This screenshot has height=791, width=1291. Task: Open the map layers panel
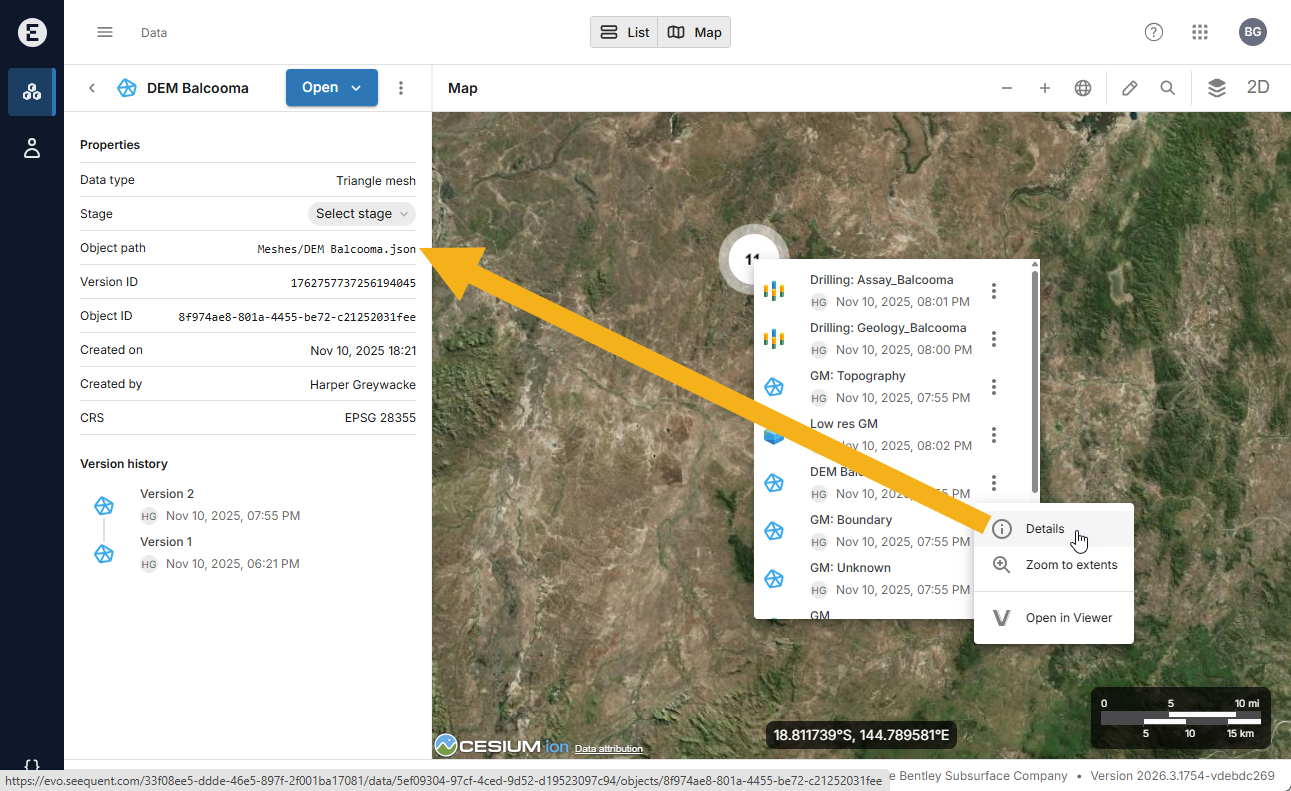1216,88
